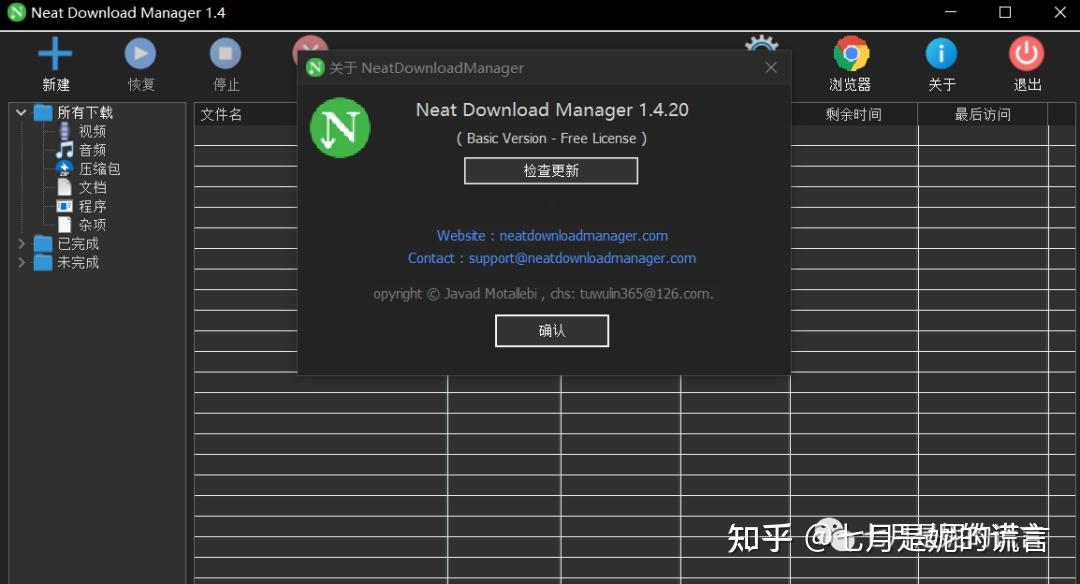Click the green N logo in About dialog
The height and width of the screenshot is (584, 1080).
[340, 128]
